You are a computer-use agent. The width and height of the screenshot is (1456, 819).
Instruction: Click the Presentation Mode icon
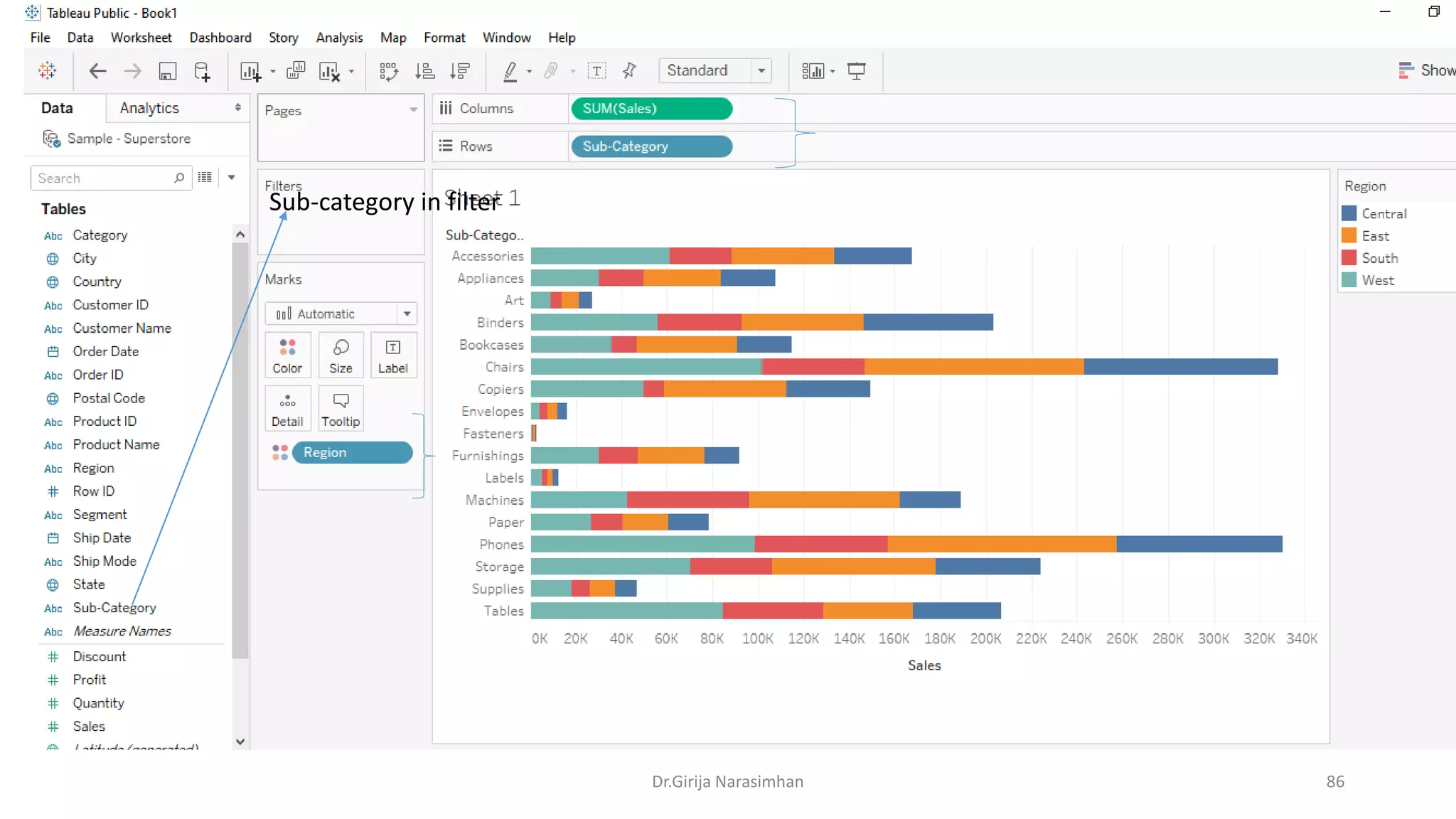857,71
